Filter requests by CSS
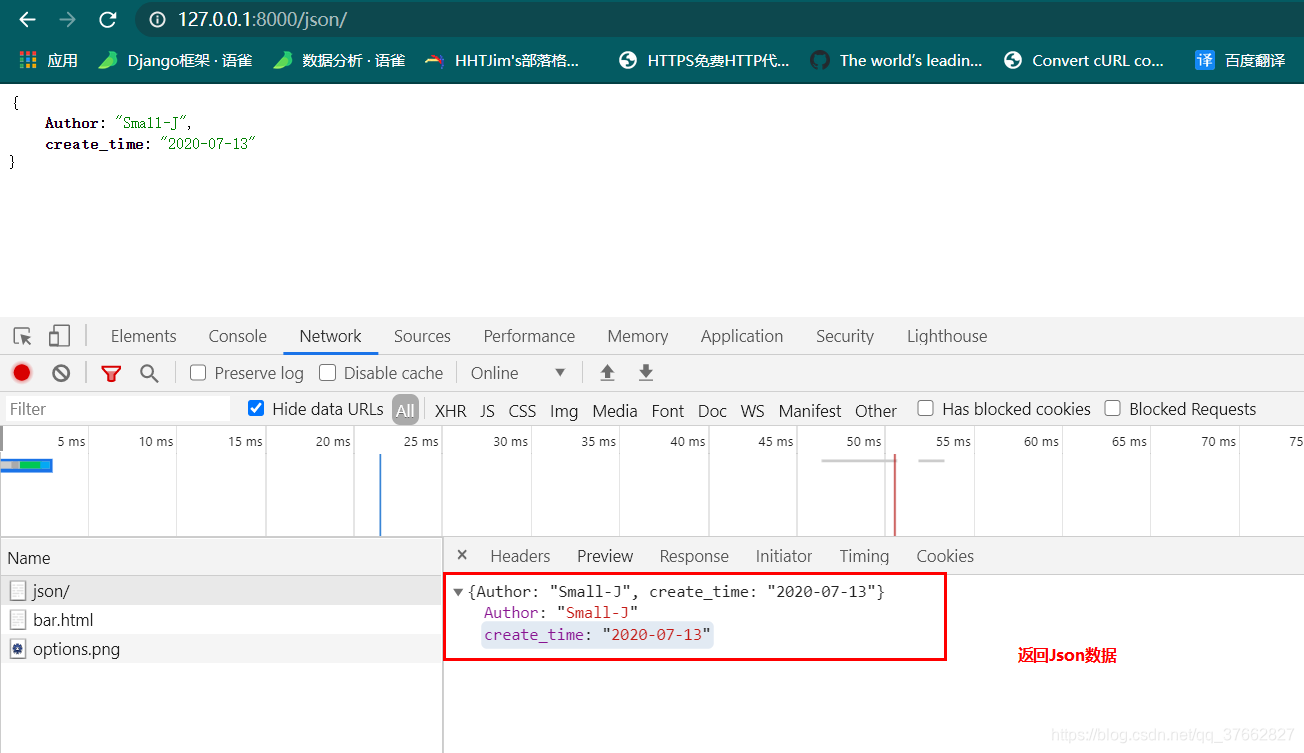This screenshot has height=753, width=1304. 522,410
